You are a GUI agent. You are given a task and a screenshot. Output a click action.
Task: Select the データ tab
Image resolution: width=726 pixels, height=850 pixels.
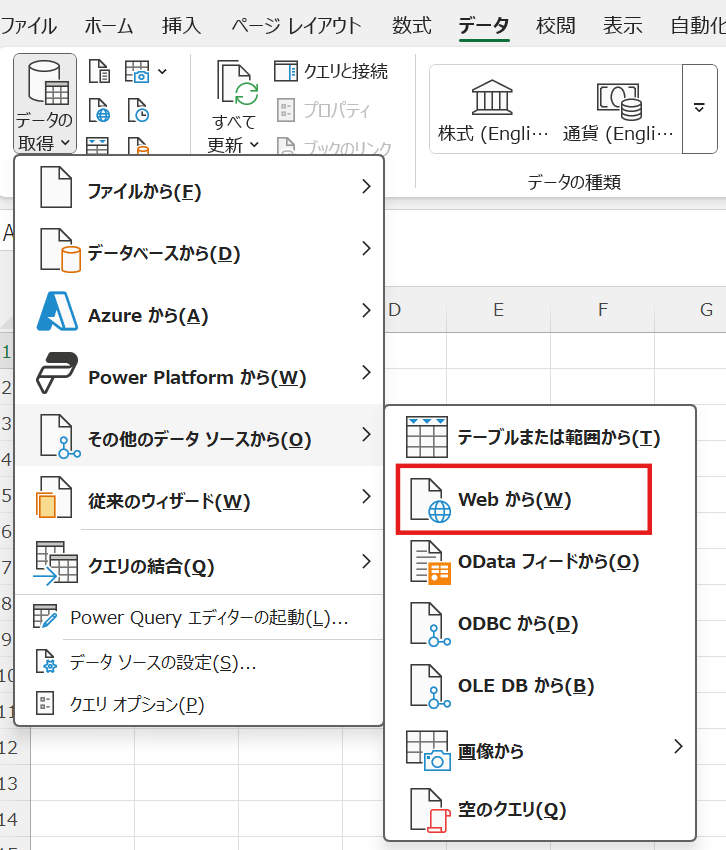[x=484, y=26]
